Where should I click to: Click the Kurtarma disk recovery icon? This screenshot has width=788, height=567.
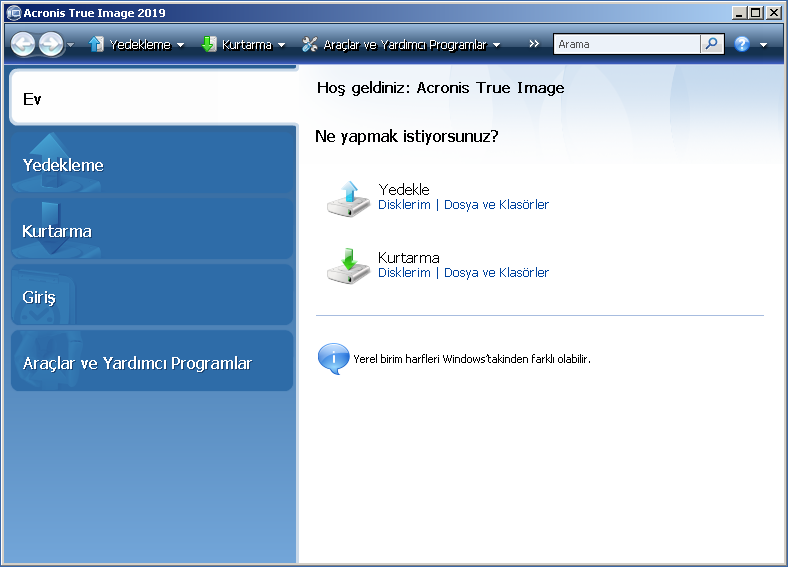348,266
